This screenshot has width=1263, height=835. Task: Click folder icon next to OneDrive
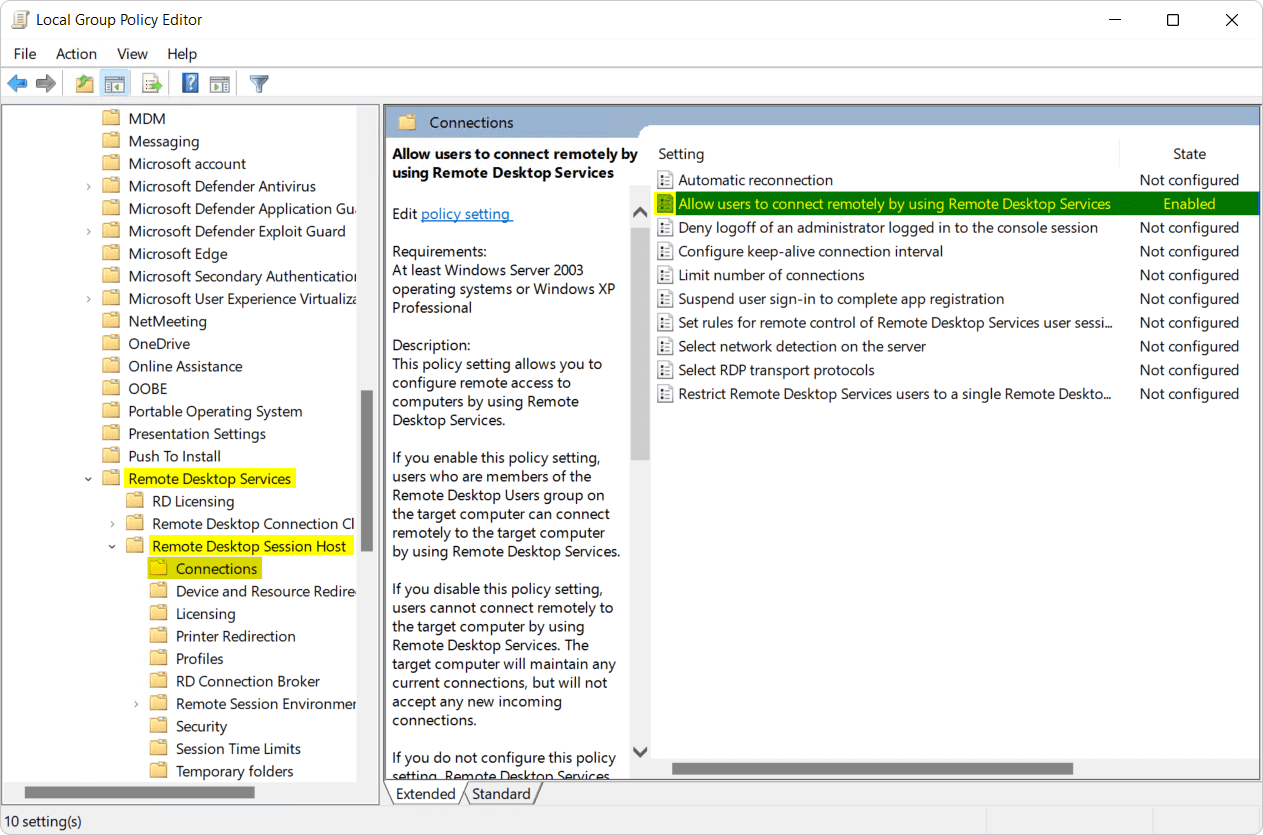click(111, 343)
